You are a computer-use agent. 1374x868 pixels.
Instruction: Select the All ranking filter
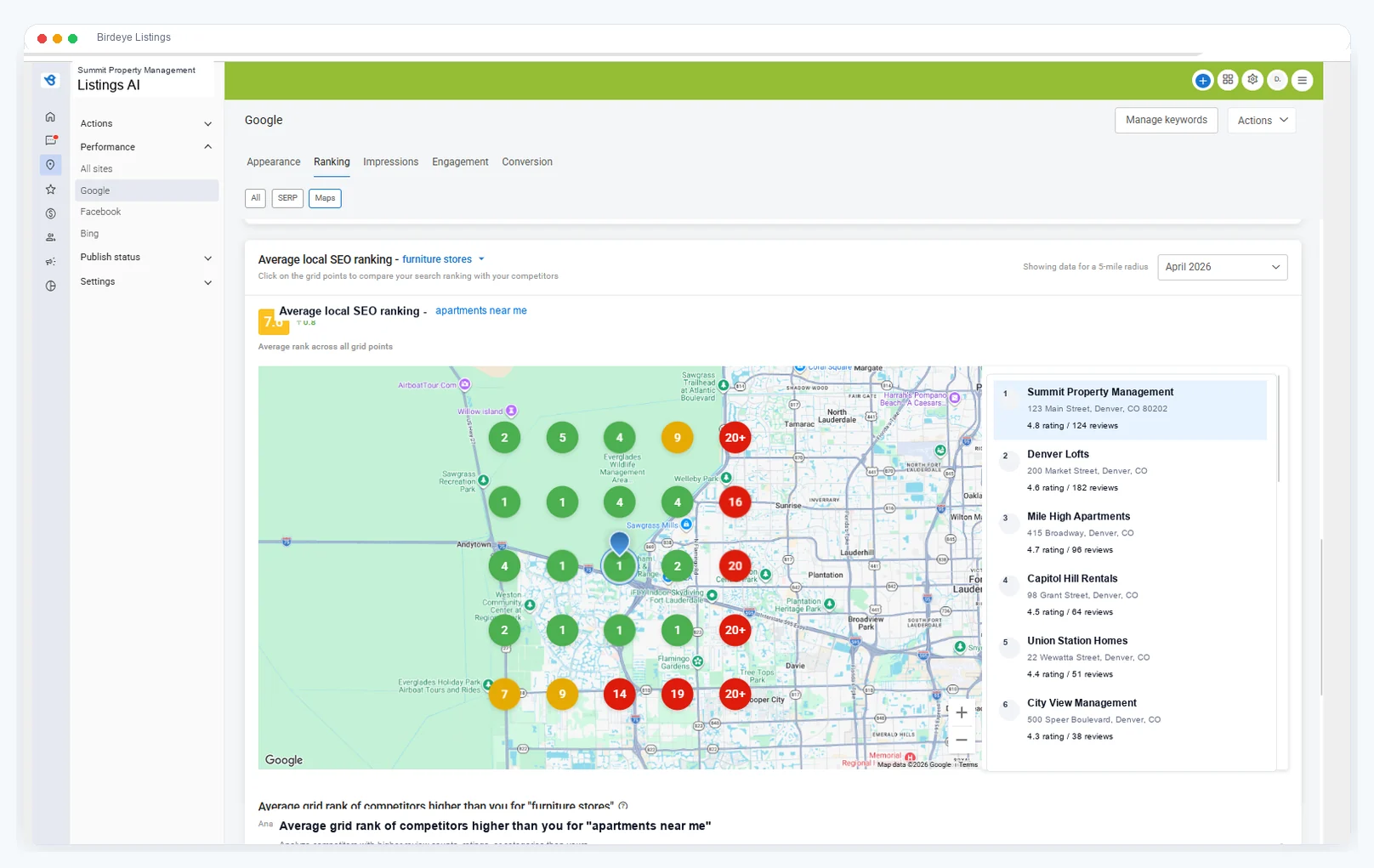tap(256, 198)
